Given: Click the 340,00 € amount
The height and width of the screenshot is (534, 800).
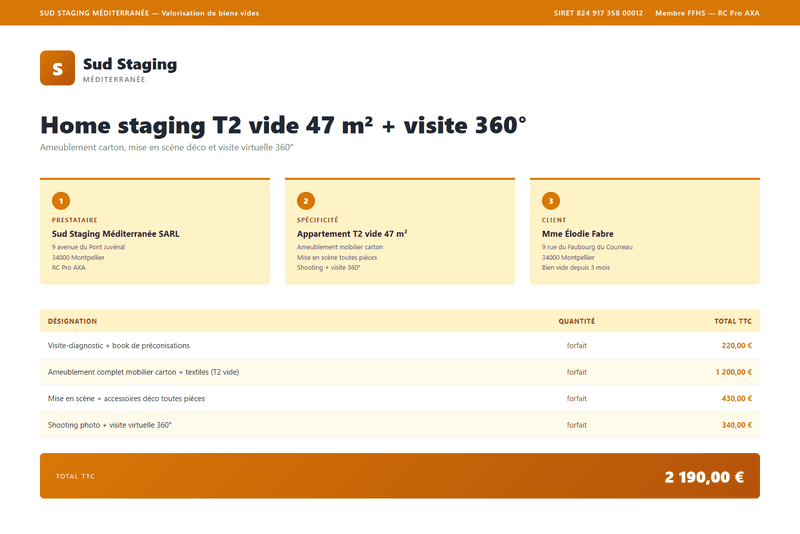Looking at the screenshot, I should click(x=736, y=425).
